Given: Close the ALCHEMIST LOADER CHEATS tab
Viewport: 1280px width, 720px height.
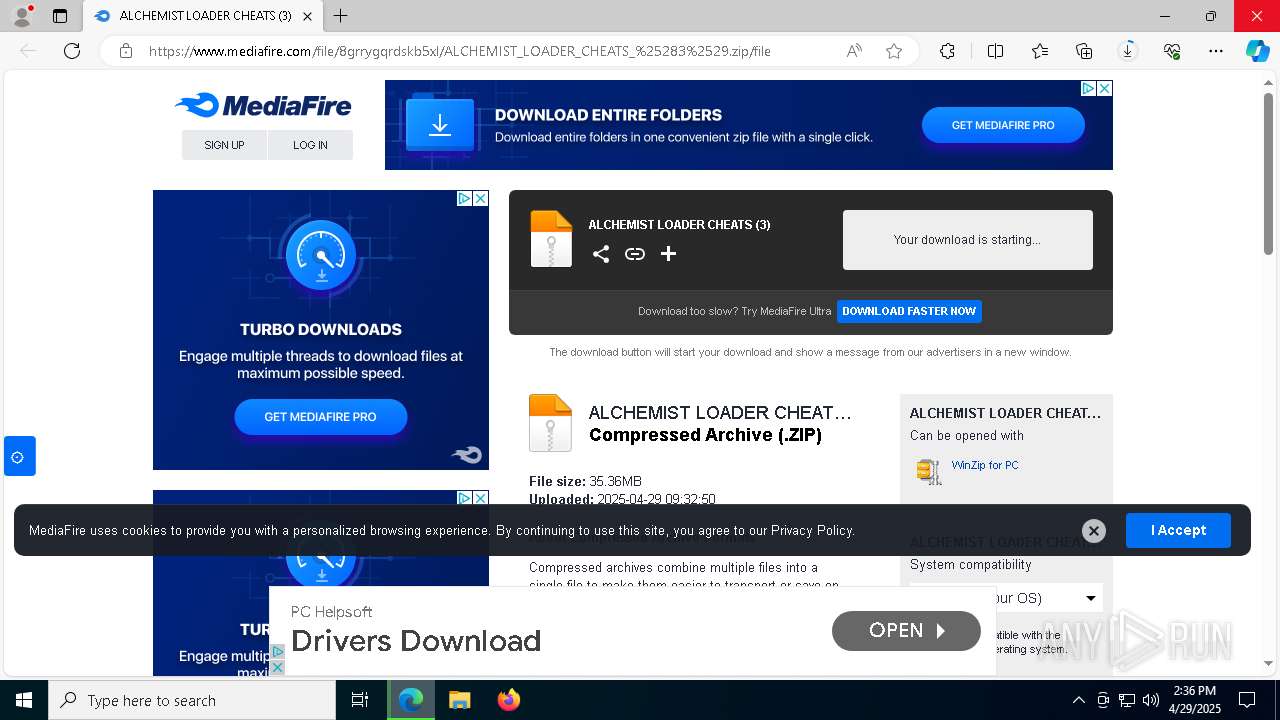Looking at the screenshot, I should click(308, 16).
